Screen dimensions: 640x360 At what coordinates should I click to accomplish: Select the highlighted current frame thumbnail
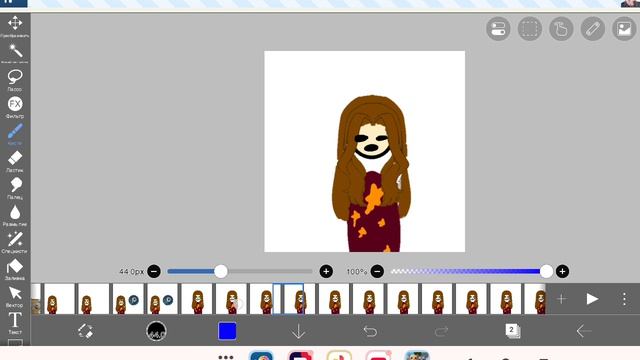click(x=288, y=299)
